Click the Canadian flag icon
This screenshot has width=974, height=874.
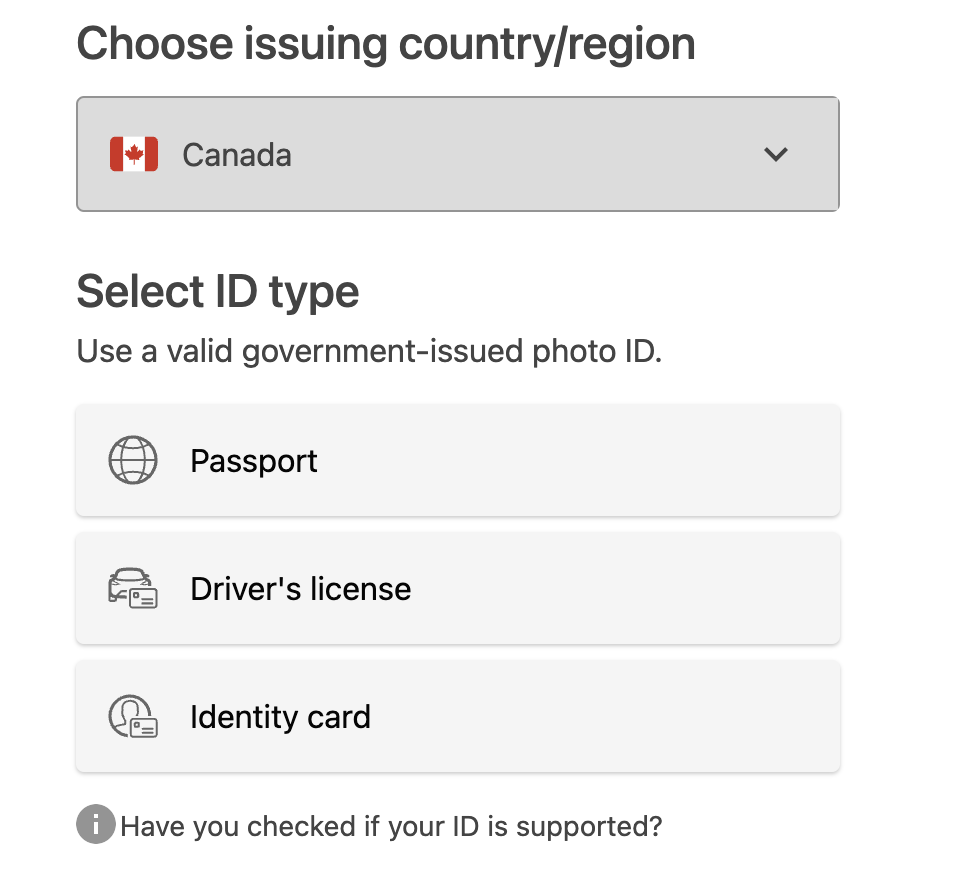(134, 154)
